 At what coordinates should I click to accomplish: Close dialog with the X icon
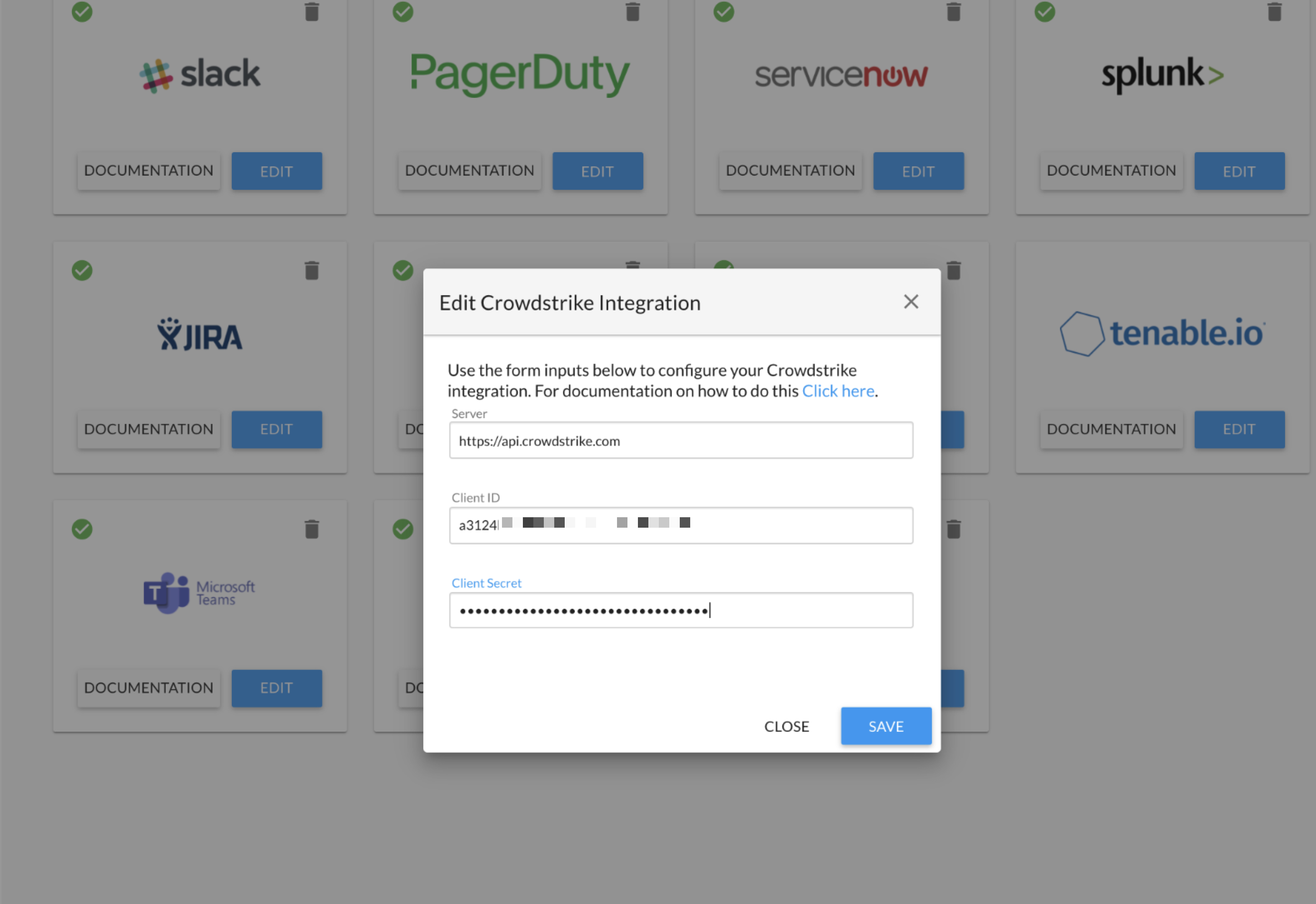[x=910, y=302]
